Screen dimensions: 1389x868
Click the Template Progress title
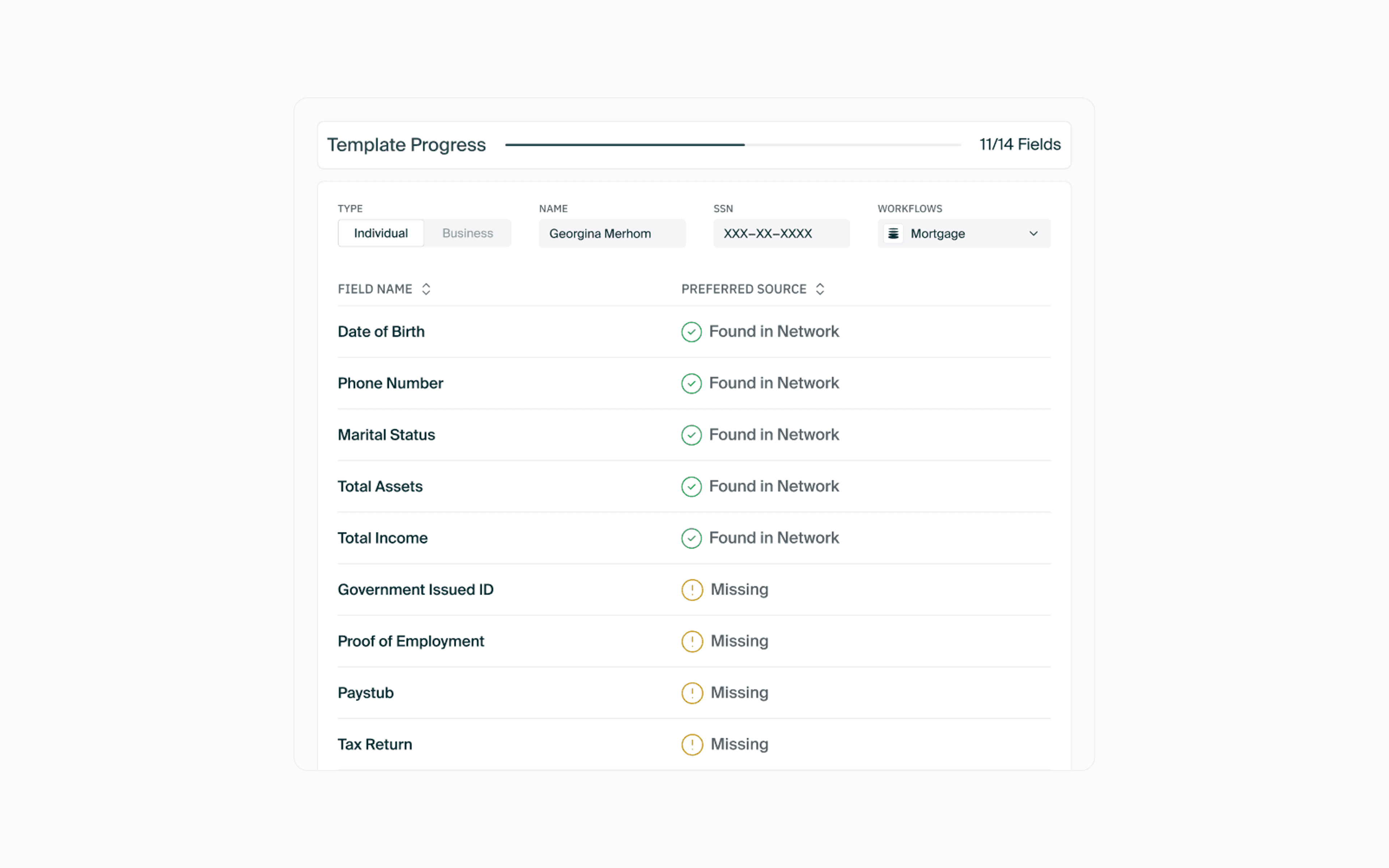406,145
